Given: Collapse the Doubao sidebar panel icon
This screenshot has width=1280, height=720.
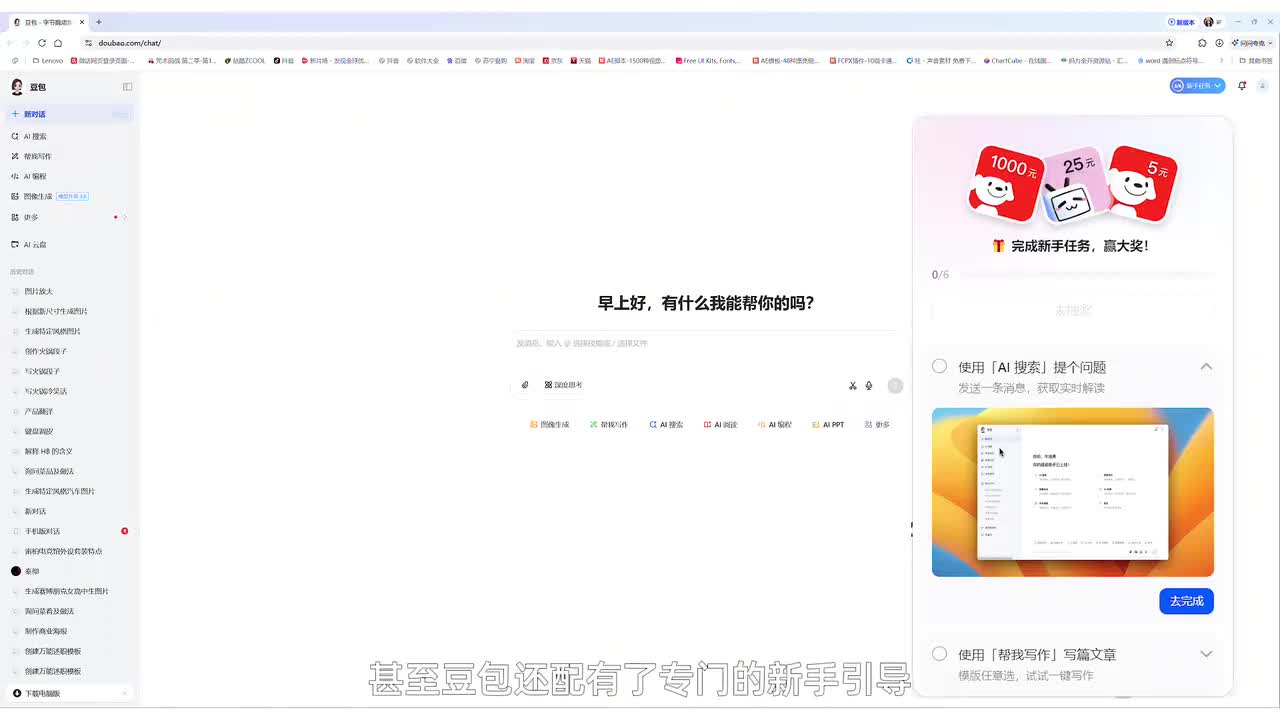Looking at the screenshot, I should point(127,87).
